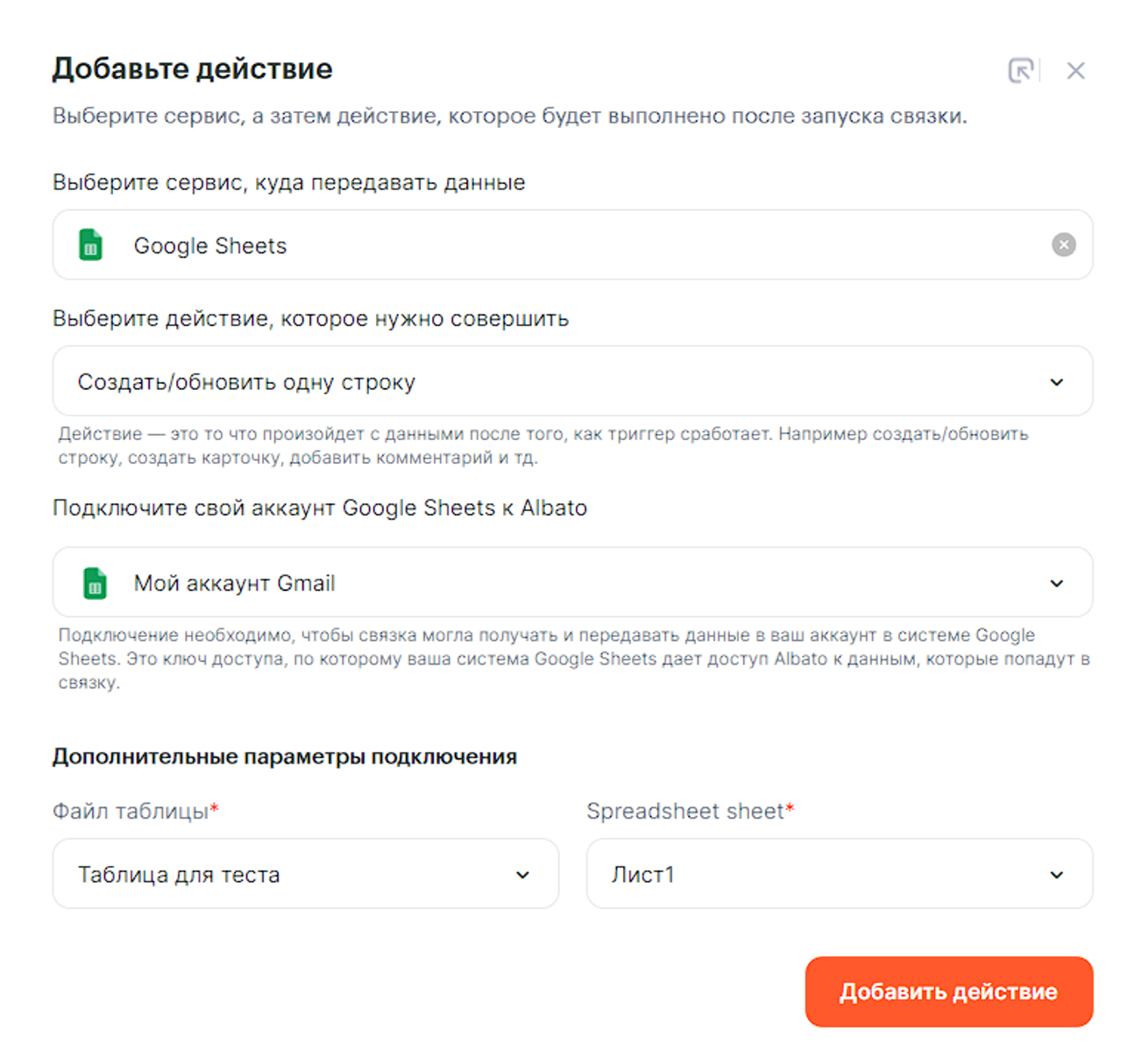Image resolution: width=1148 pixels, height=1058 pixels.
Task: Clear the selected Google Sheets service
Action: (x=1063, y=245)
